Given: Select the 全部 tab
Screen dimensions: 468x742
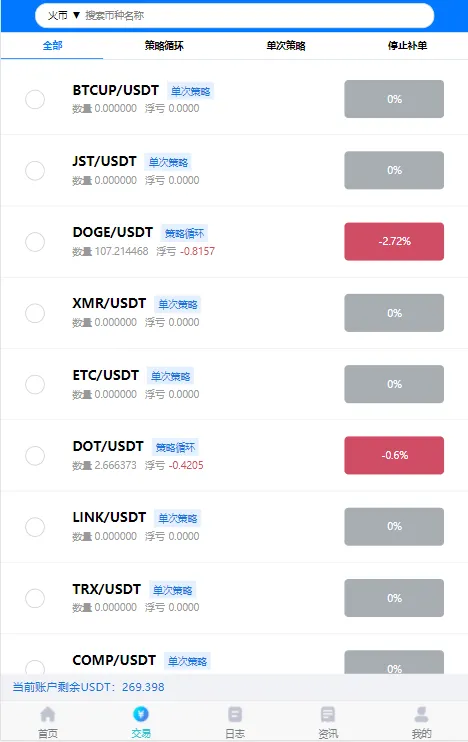Looking at the screenshot, I should [x=52, y=46].
